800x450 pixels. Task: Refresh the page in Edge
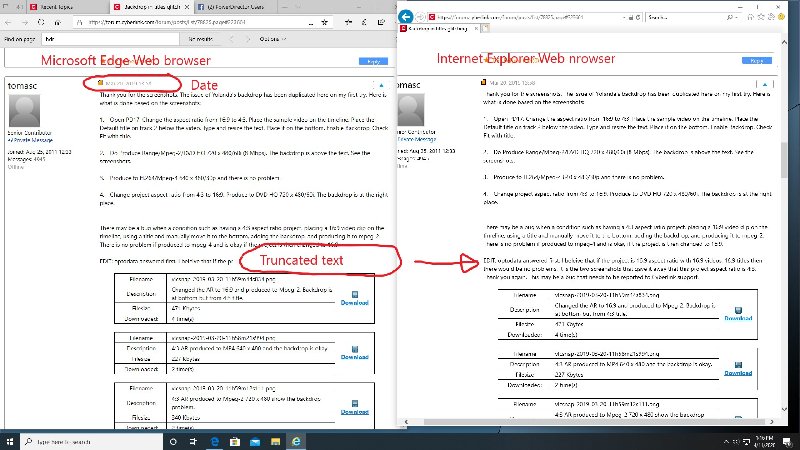coord(41,22)
